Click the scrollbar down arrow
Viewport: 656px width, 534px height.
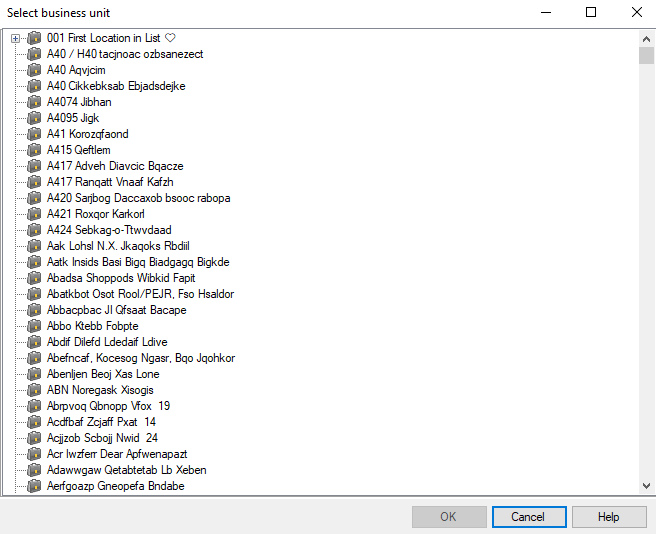[x=647, y=485]
